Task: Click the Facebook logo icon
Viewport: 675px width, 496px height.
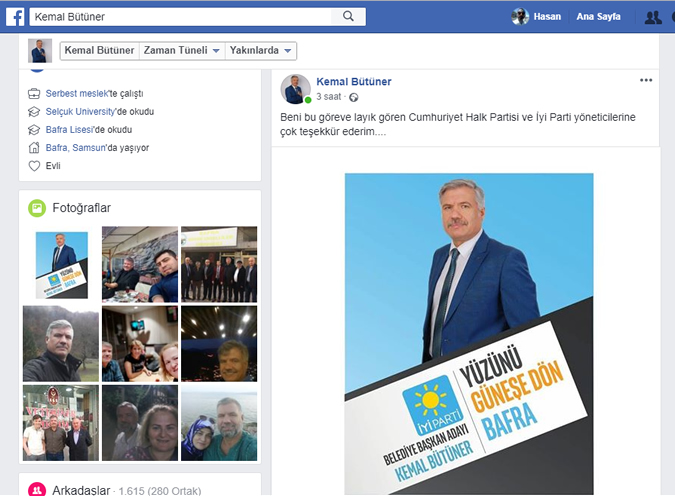Action: pyautogui.click(x=15, y=17)
